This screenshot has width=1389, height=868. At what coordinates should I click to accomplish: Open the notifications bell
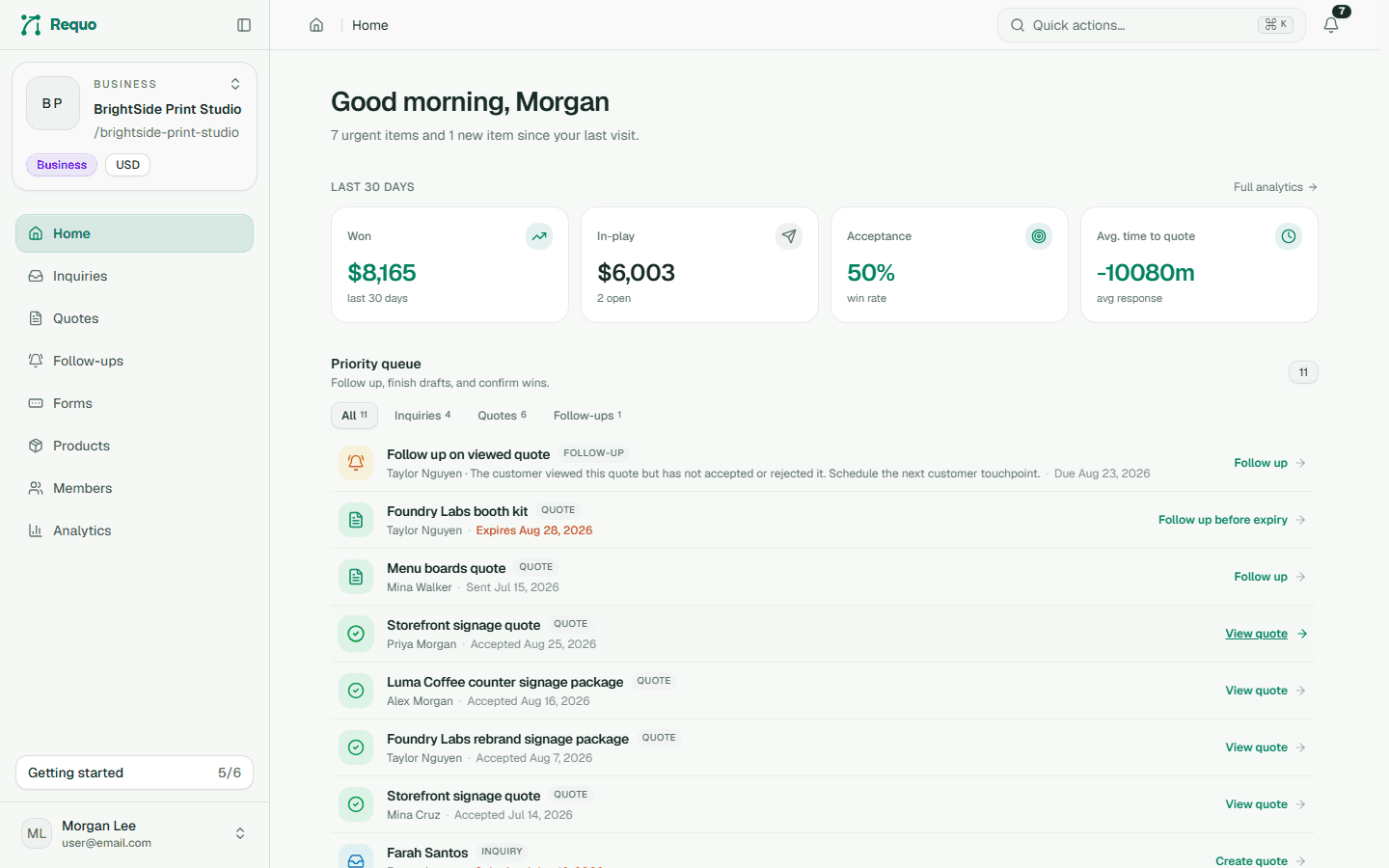coord(1331,25)
